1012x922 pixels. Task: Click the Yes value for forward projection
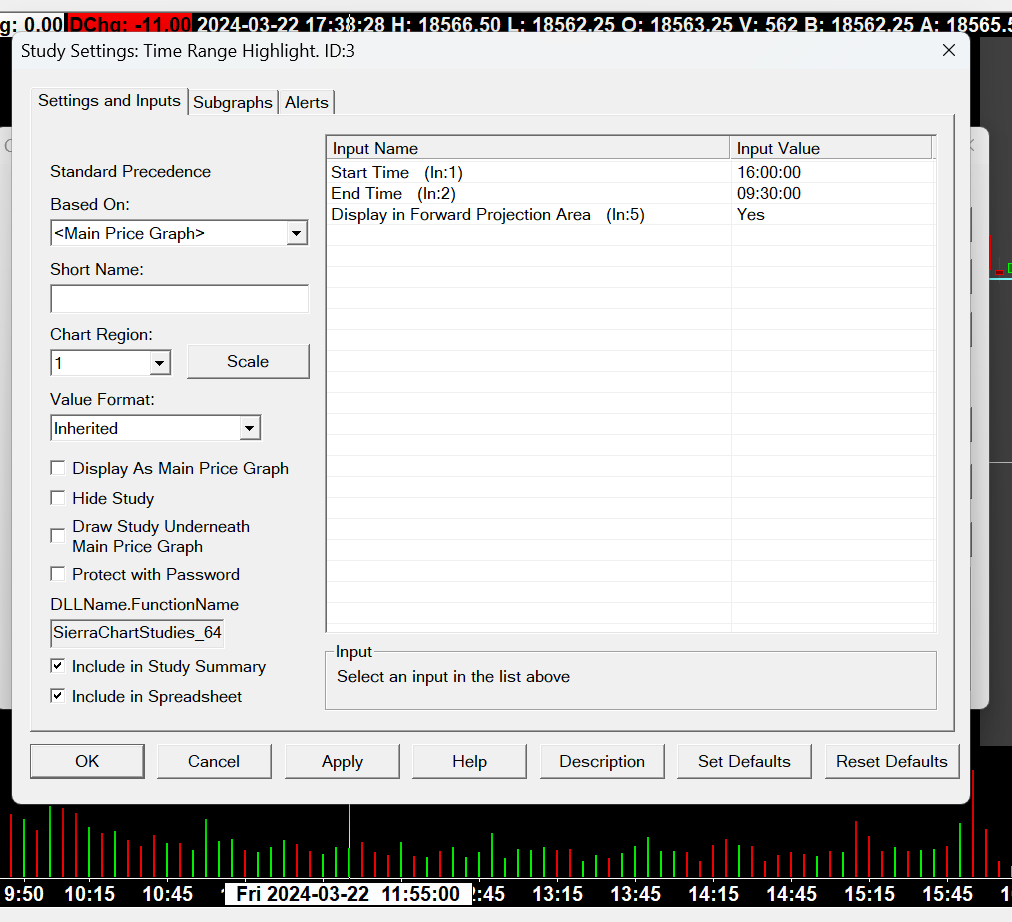pyautogui.click(x=751, y=215)
